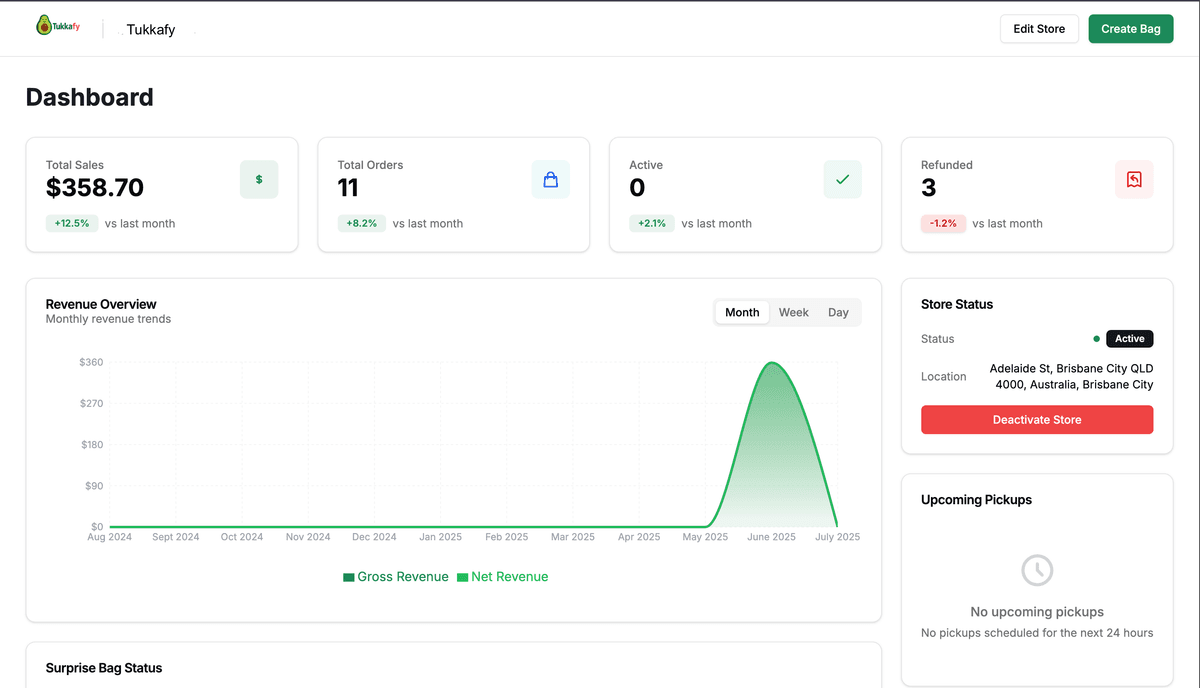Toggle the Gross Revenue legend item
This screenshot has height=688, width=1200.
click(395, 576)
